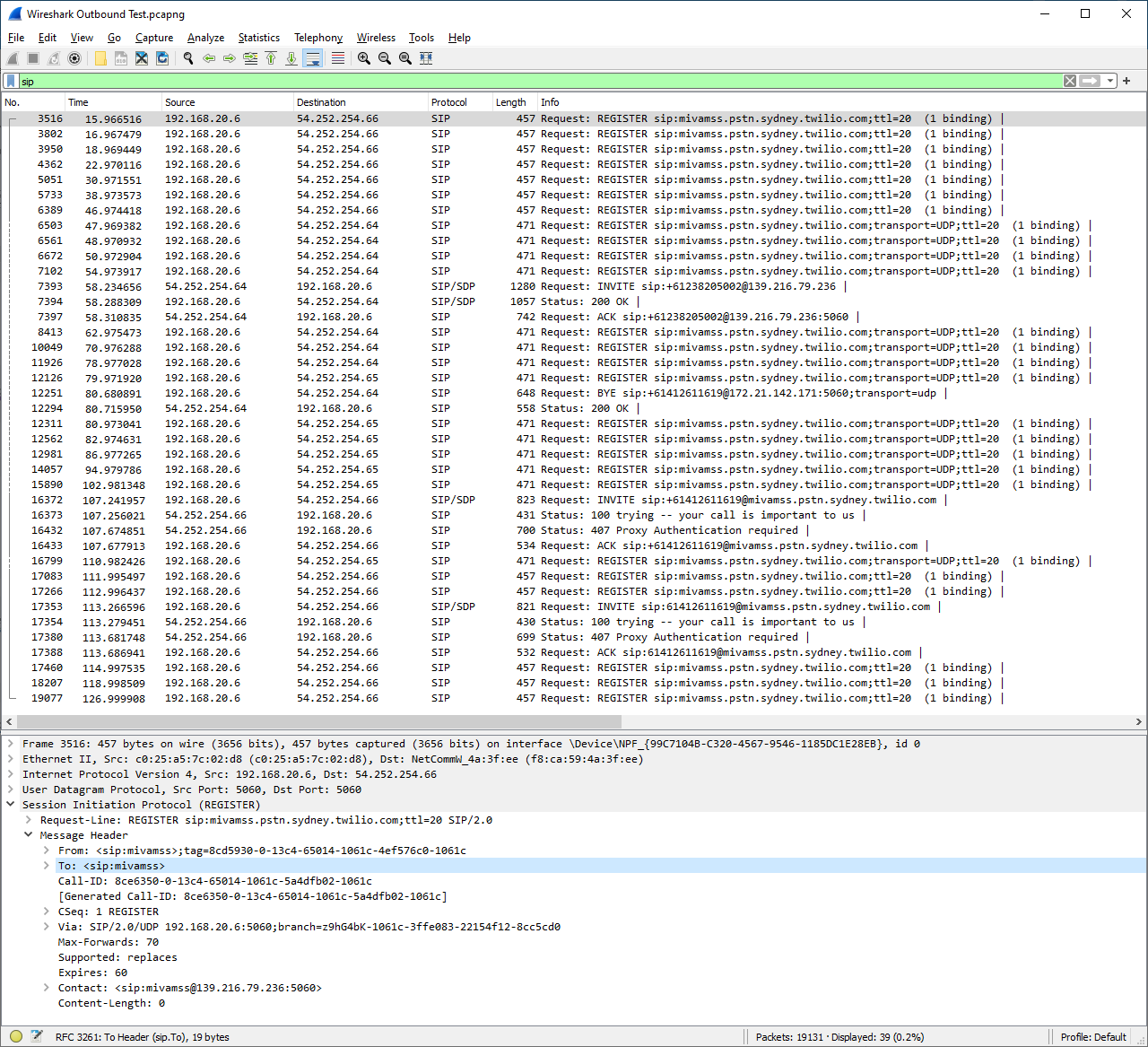Reload the capture file icon
The image size is (1148, 1047).
click(x=162, y=58)
